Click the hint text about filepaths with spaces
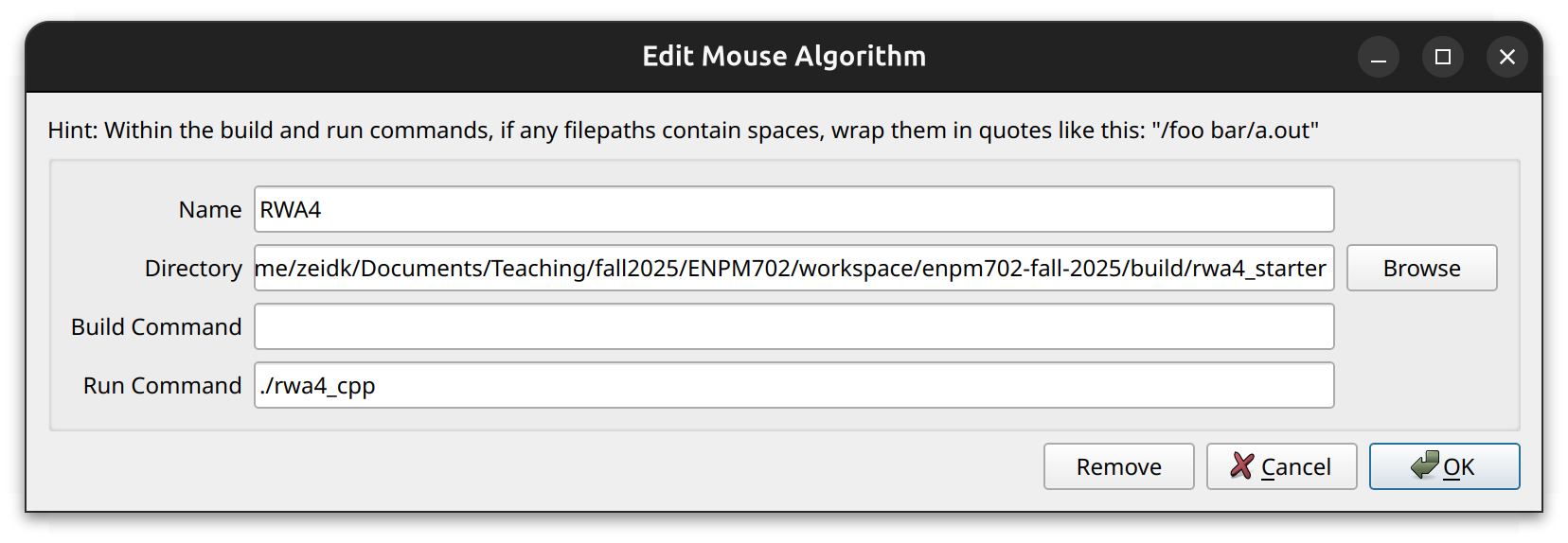 pyautogui.click(x=683, y=130)
